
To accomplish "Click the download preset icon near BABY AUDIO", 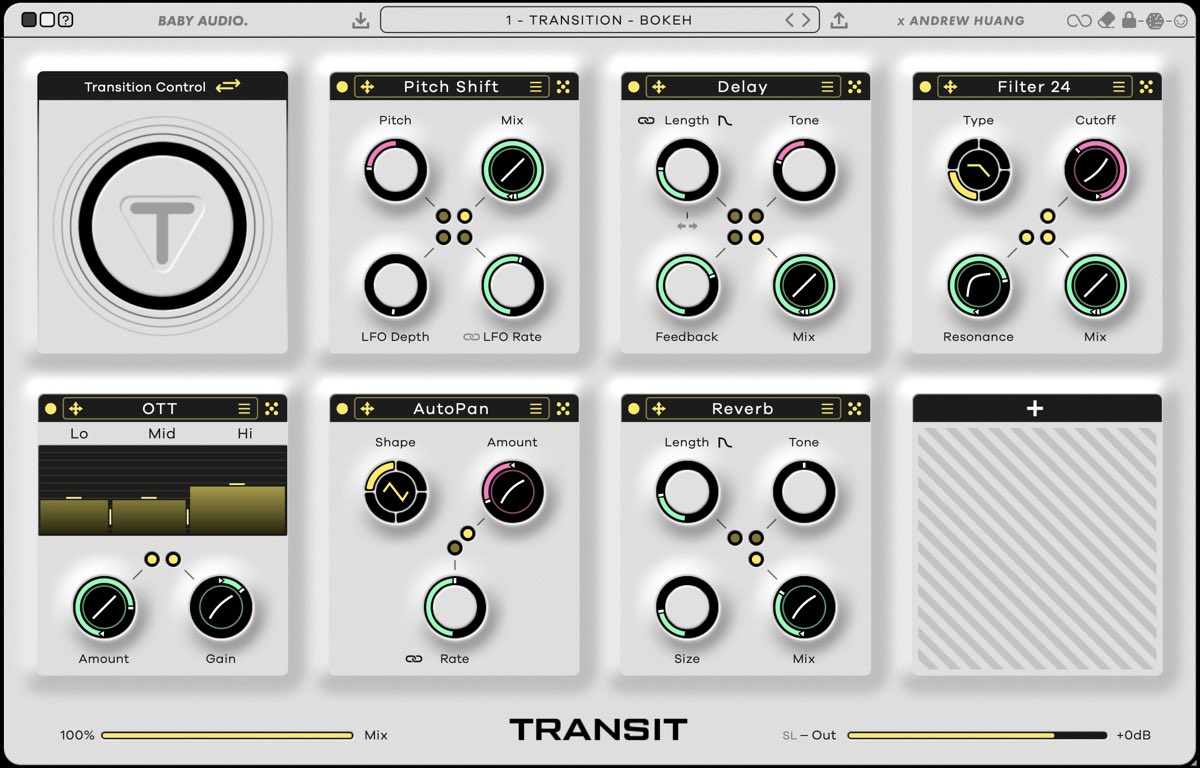I will tap(360, 19).
